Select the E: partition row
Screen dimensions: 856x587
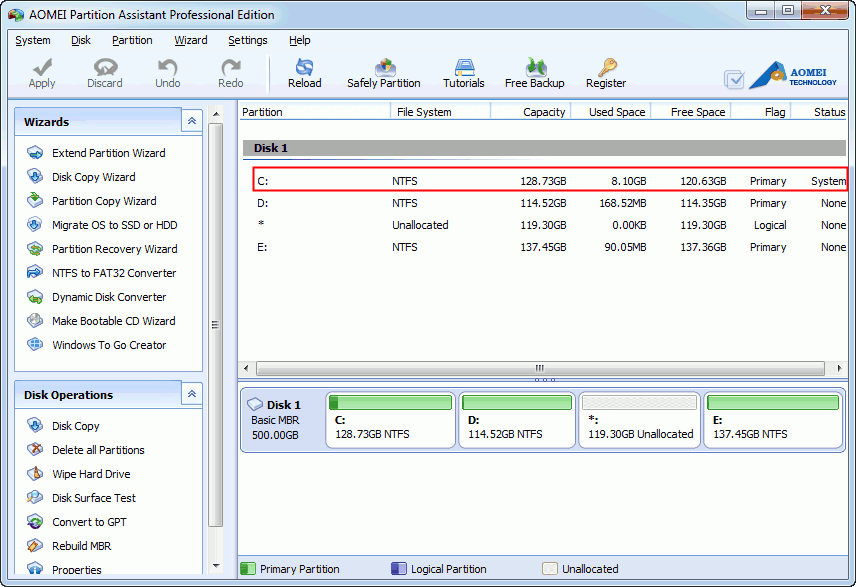click(x=550, y=247)
